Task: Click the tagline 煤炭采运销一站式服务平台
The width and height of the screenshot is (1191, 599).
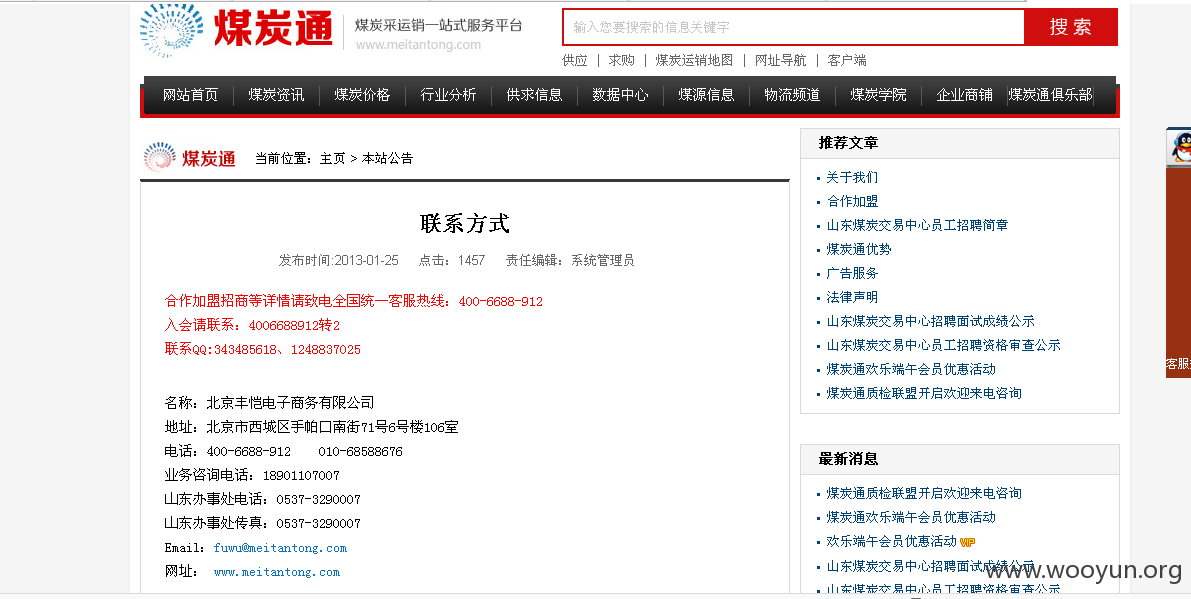Action: click(x=439, y=25)
